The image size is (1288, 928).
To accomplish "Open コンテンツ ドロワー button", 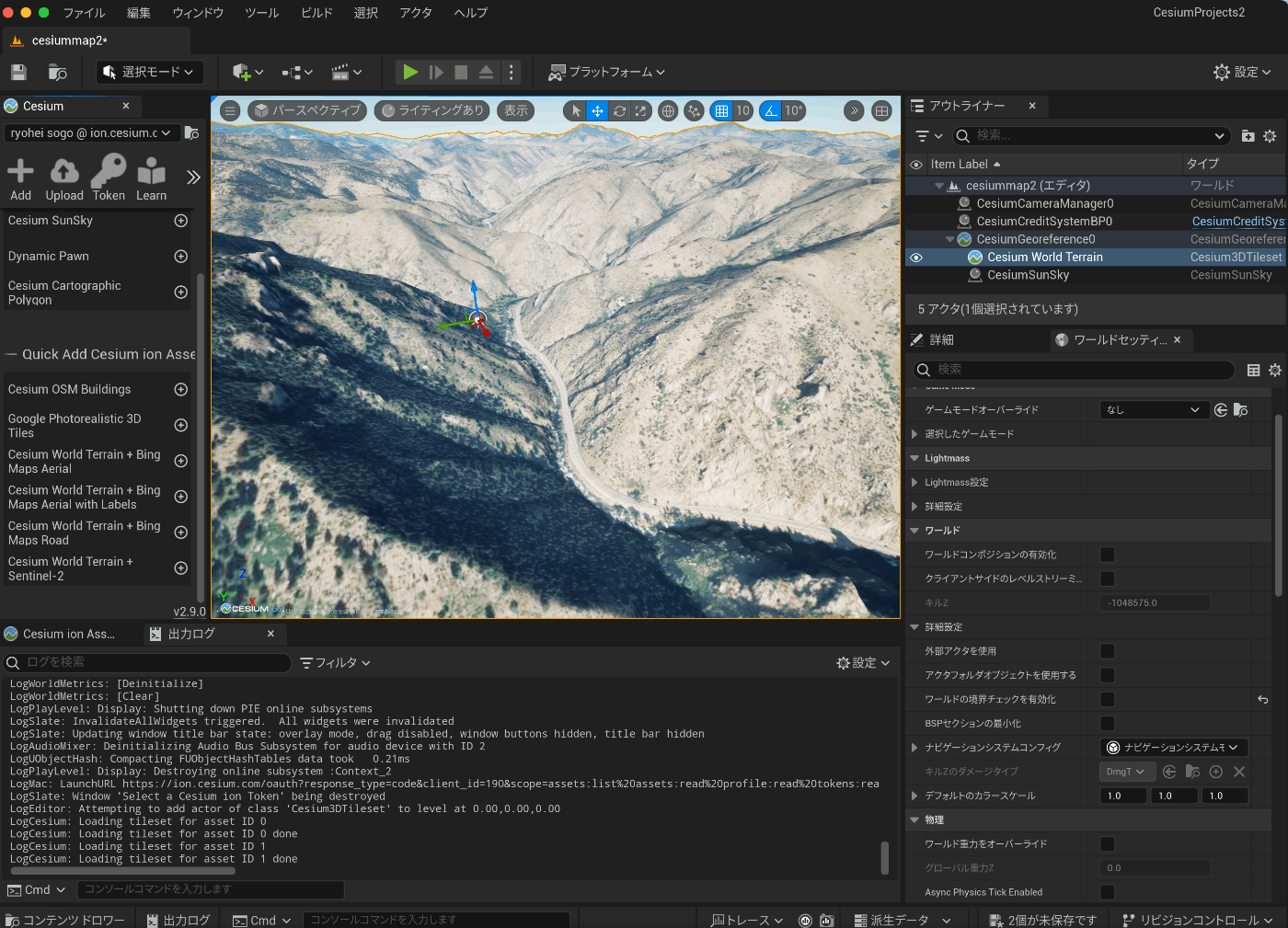I will click(65, 920).
